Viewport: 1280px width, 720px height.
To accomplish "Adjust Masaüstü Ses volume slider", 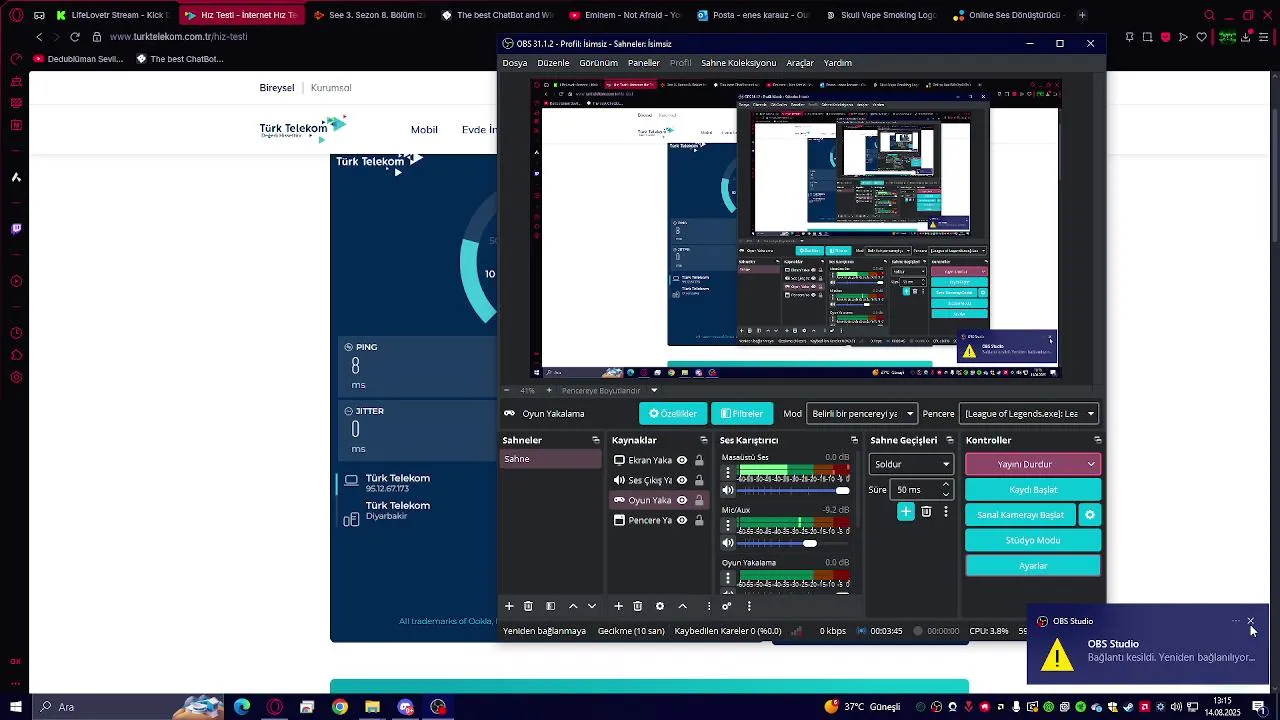I will [x=793, y=490].
